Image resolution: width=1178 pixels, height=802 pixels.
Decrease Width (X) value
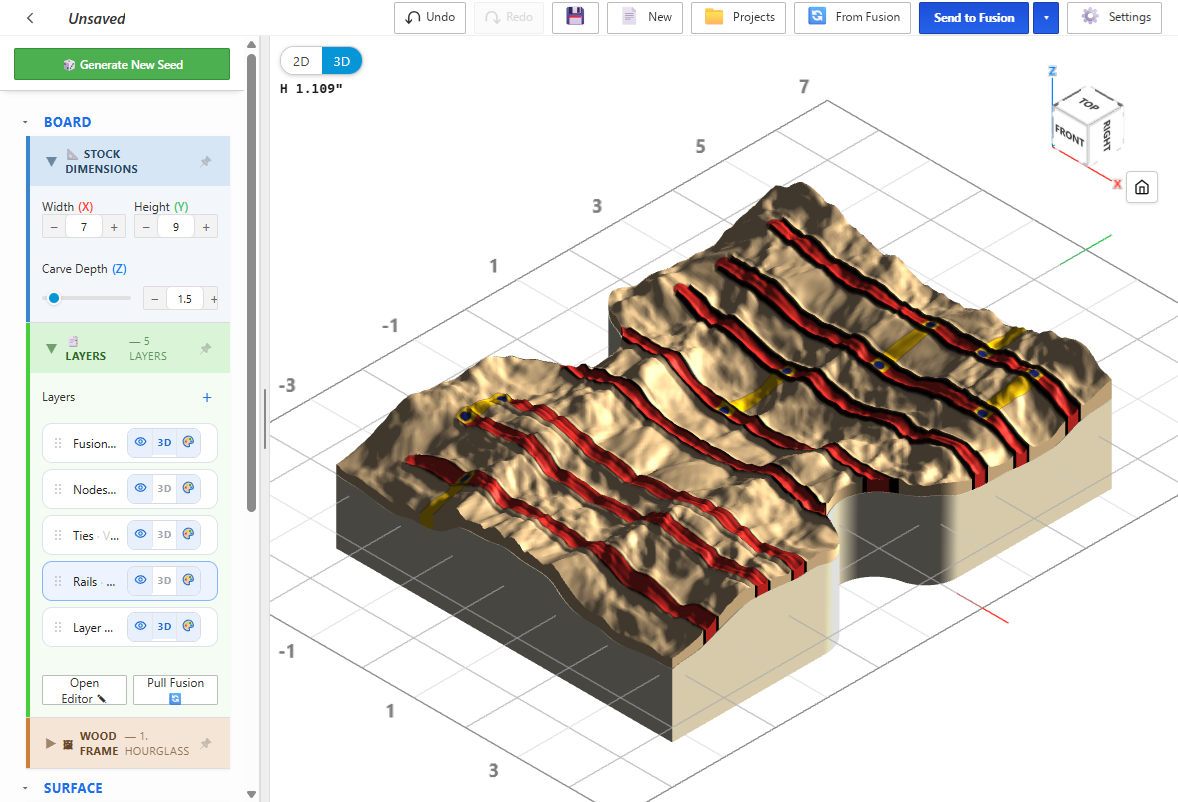(x=54, y=227)
